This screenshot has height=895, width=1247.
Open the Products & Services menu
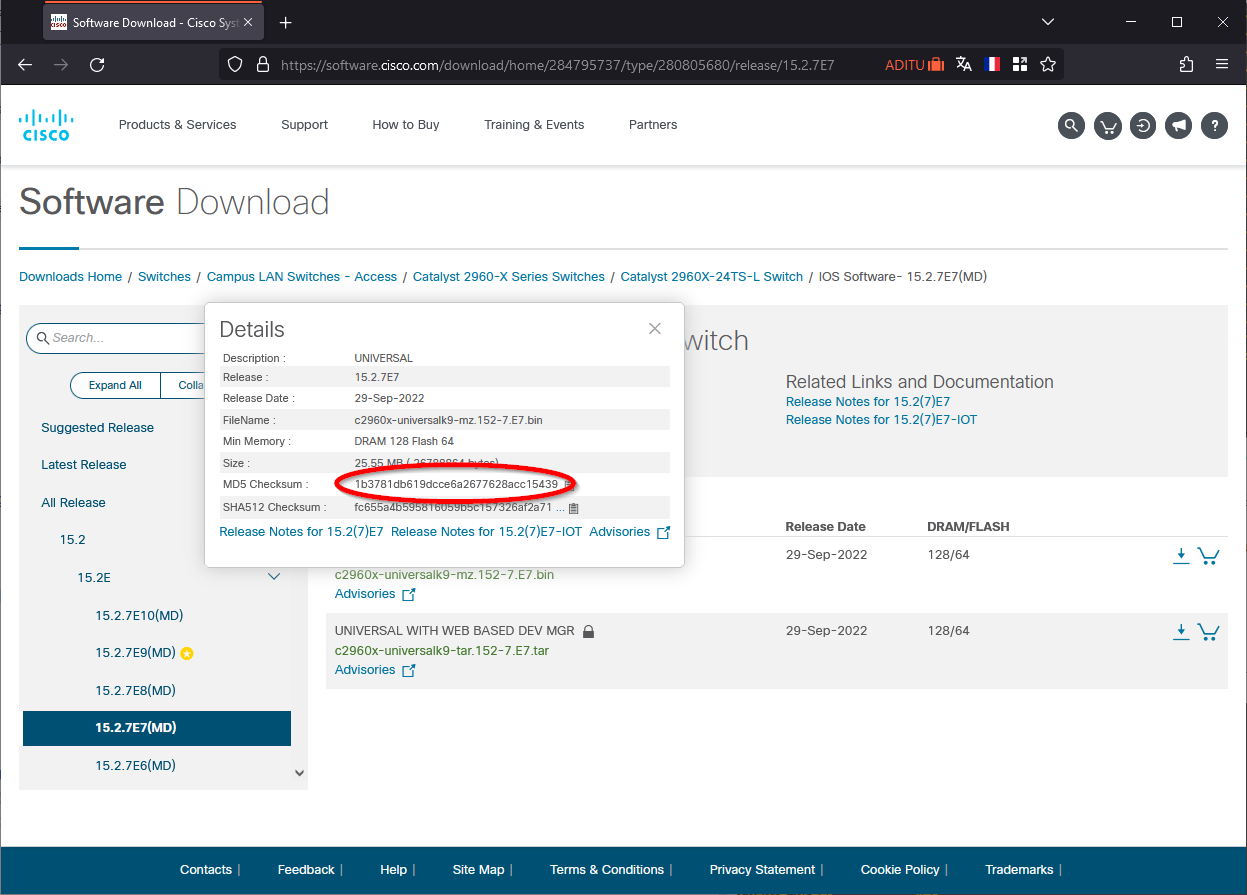pos(177,125)
